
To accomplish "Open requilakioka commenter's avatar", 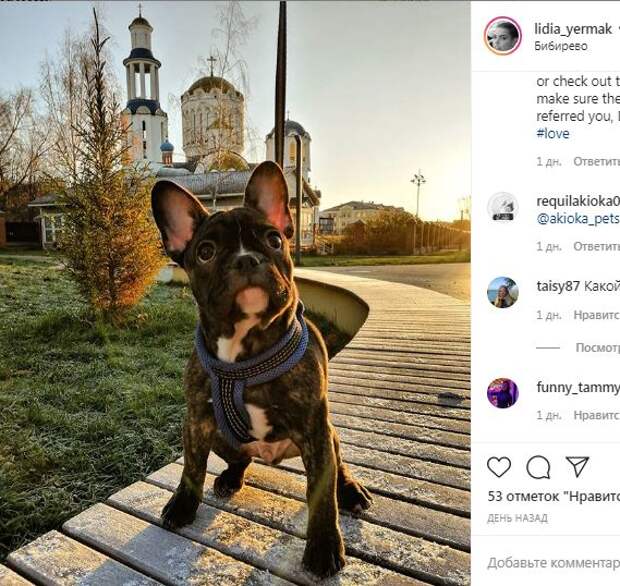I will click(503, 207).
